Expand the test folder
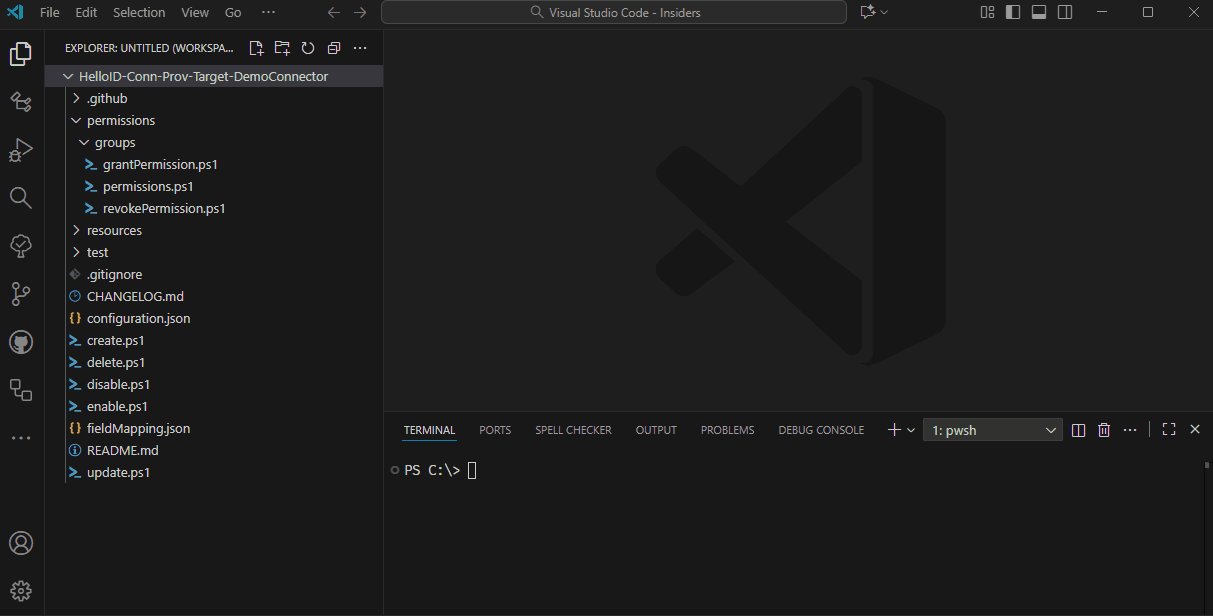 214,252
